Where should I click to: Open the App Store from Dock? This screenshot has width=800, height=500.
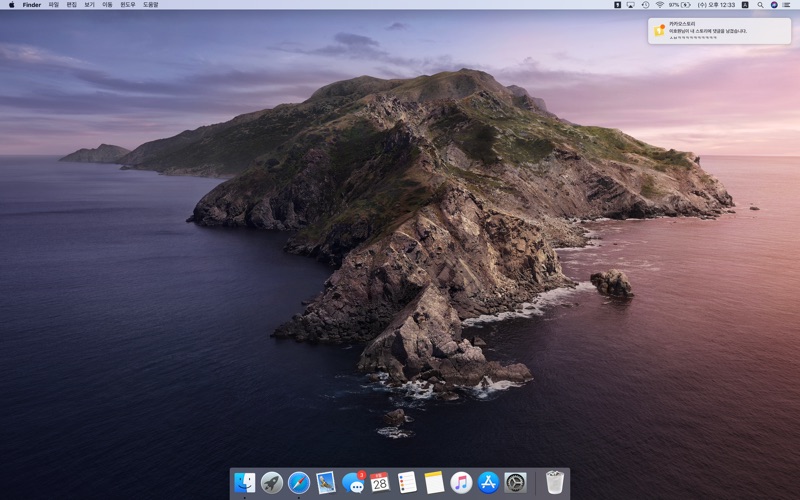pyautogui.click(x=488, y=483)
